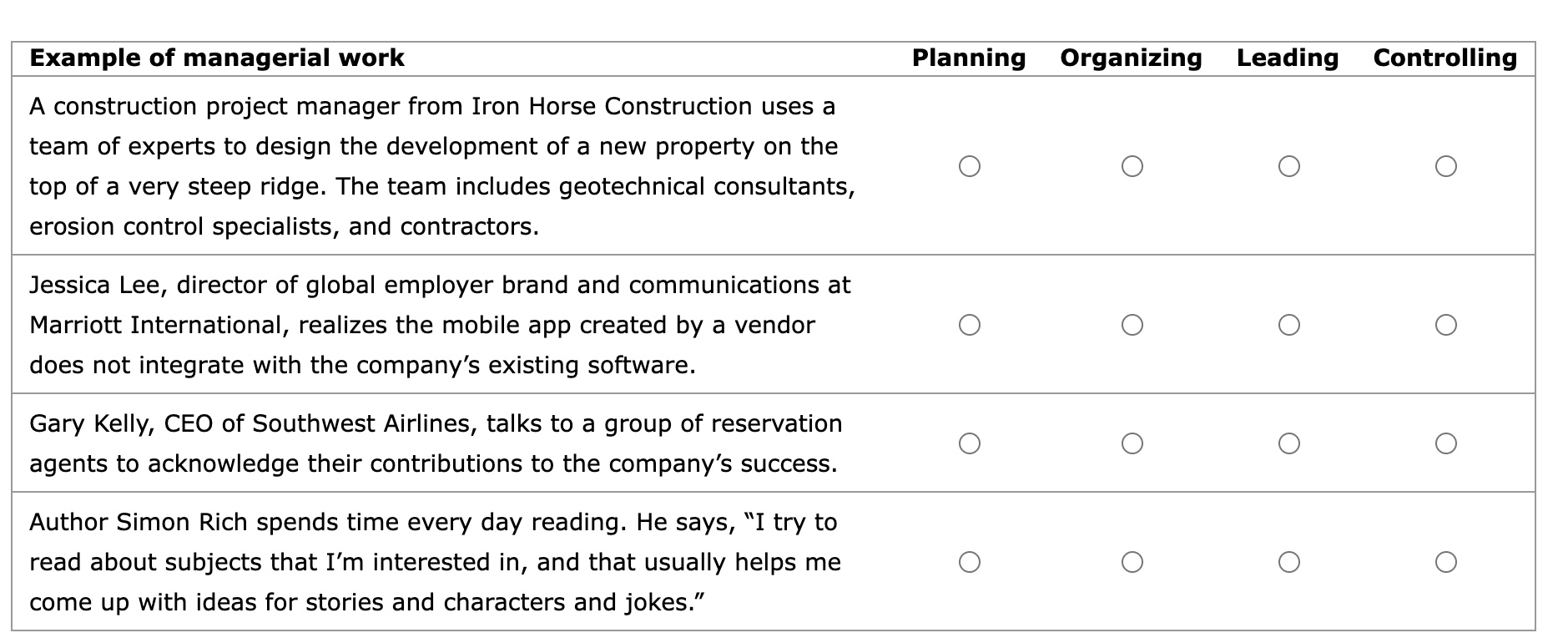This screenshot has height=643, width=1568.
Task: Select Leading for the Jessica Lee Marriott example
Action: pos(1288,325)
